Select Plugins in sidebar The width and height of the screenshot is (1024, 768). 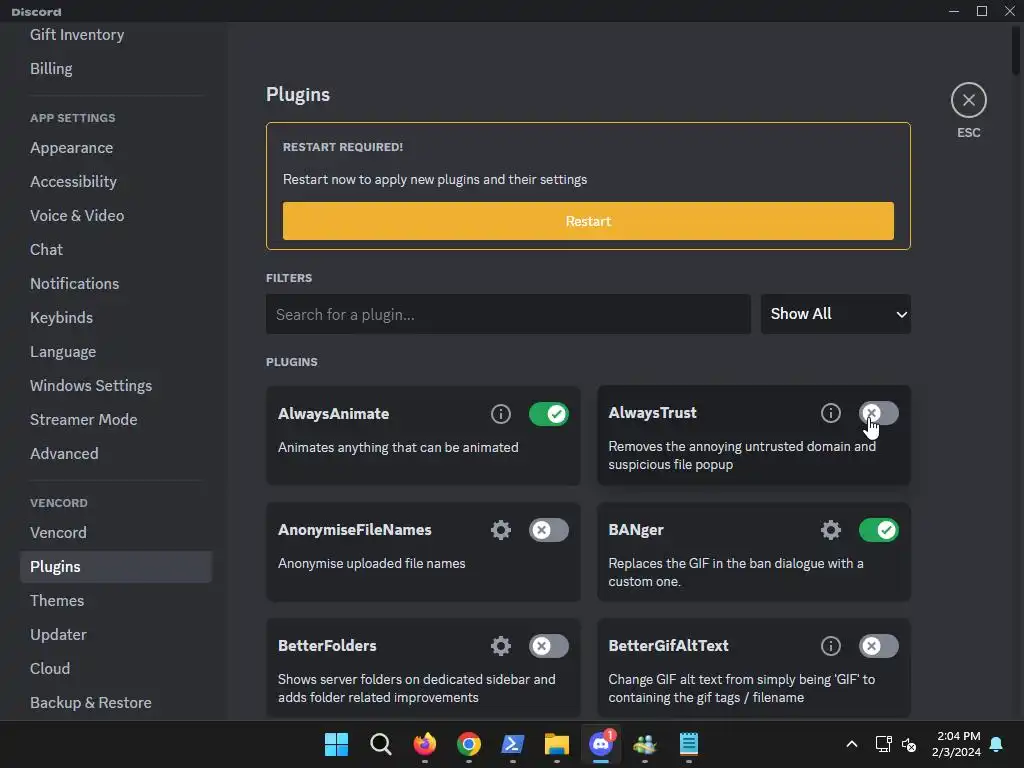coord(116,566)
